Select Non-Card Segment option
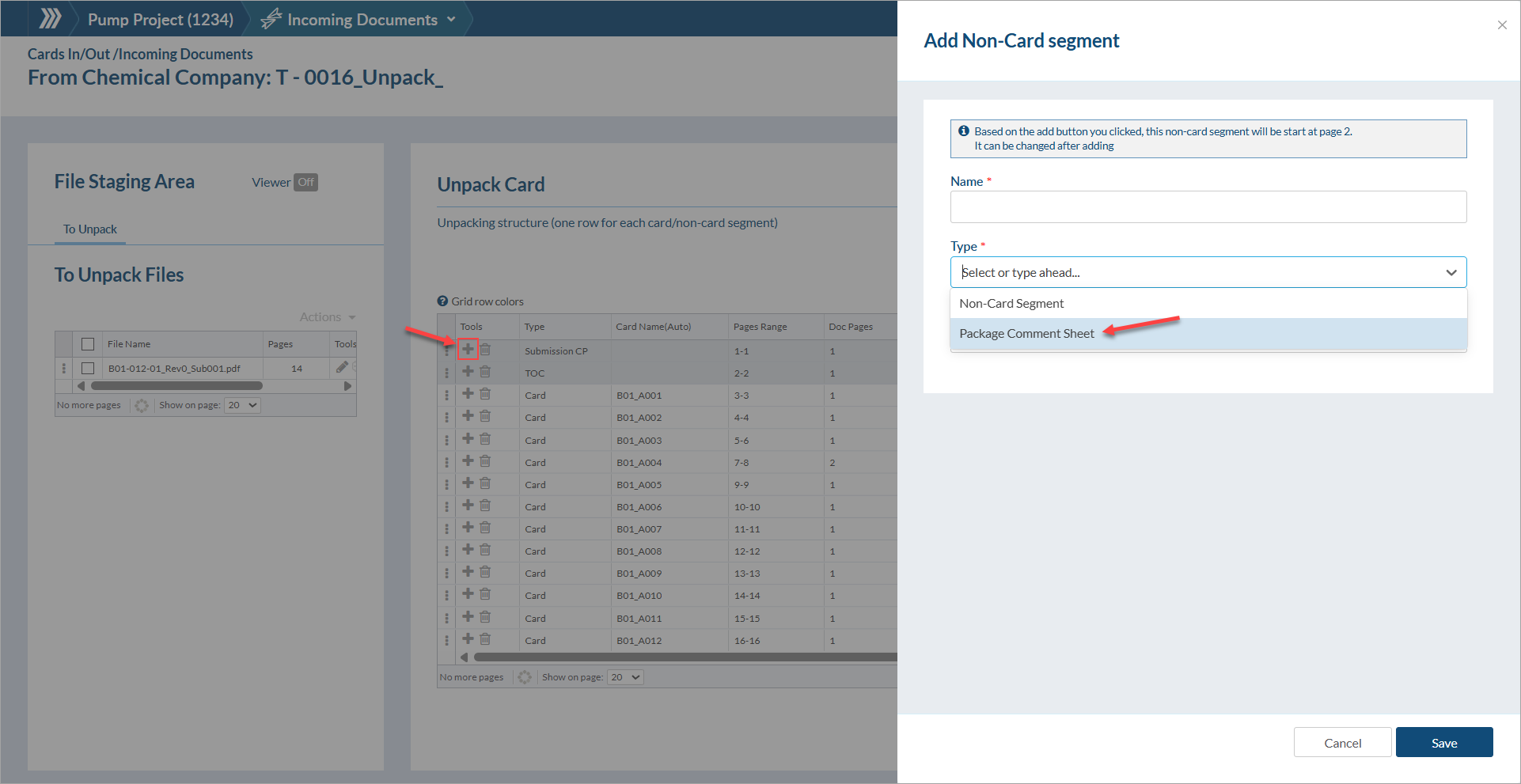The width and height of the screenshot is (1521, 784). point(1208,303)
